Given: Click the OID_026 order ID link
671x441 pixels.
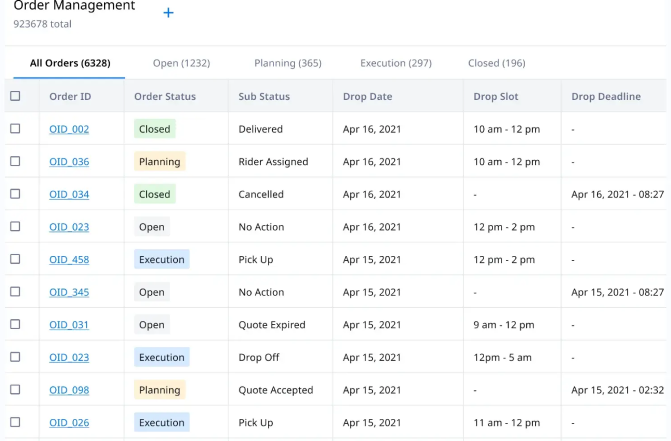Looking at the screenshot, I should click(69, 423).
